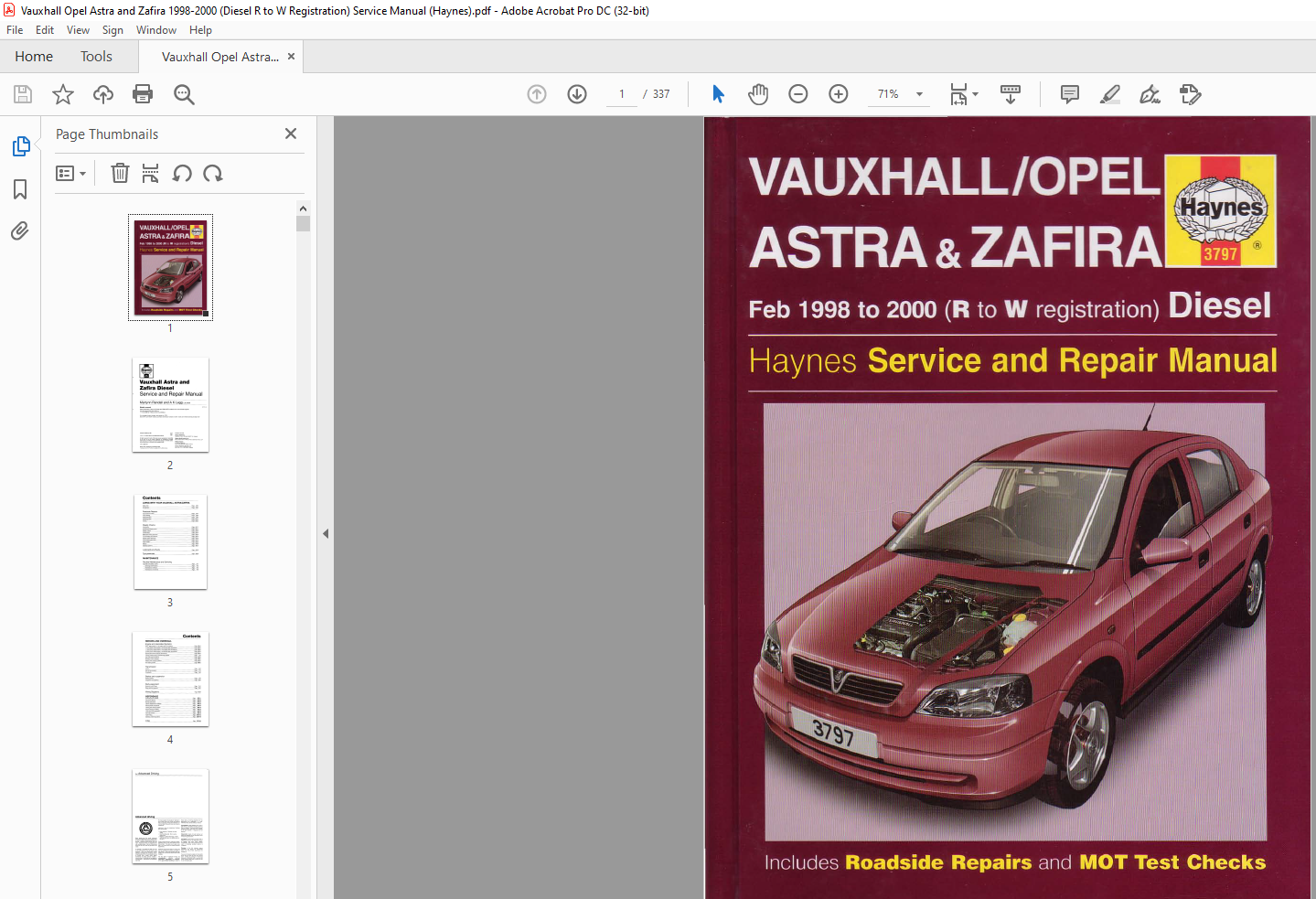The image size is (1316, 899).
Task: Switch to the Tools tab
Action: point(96,57)
